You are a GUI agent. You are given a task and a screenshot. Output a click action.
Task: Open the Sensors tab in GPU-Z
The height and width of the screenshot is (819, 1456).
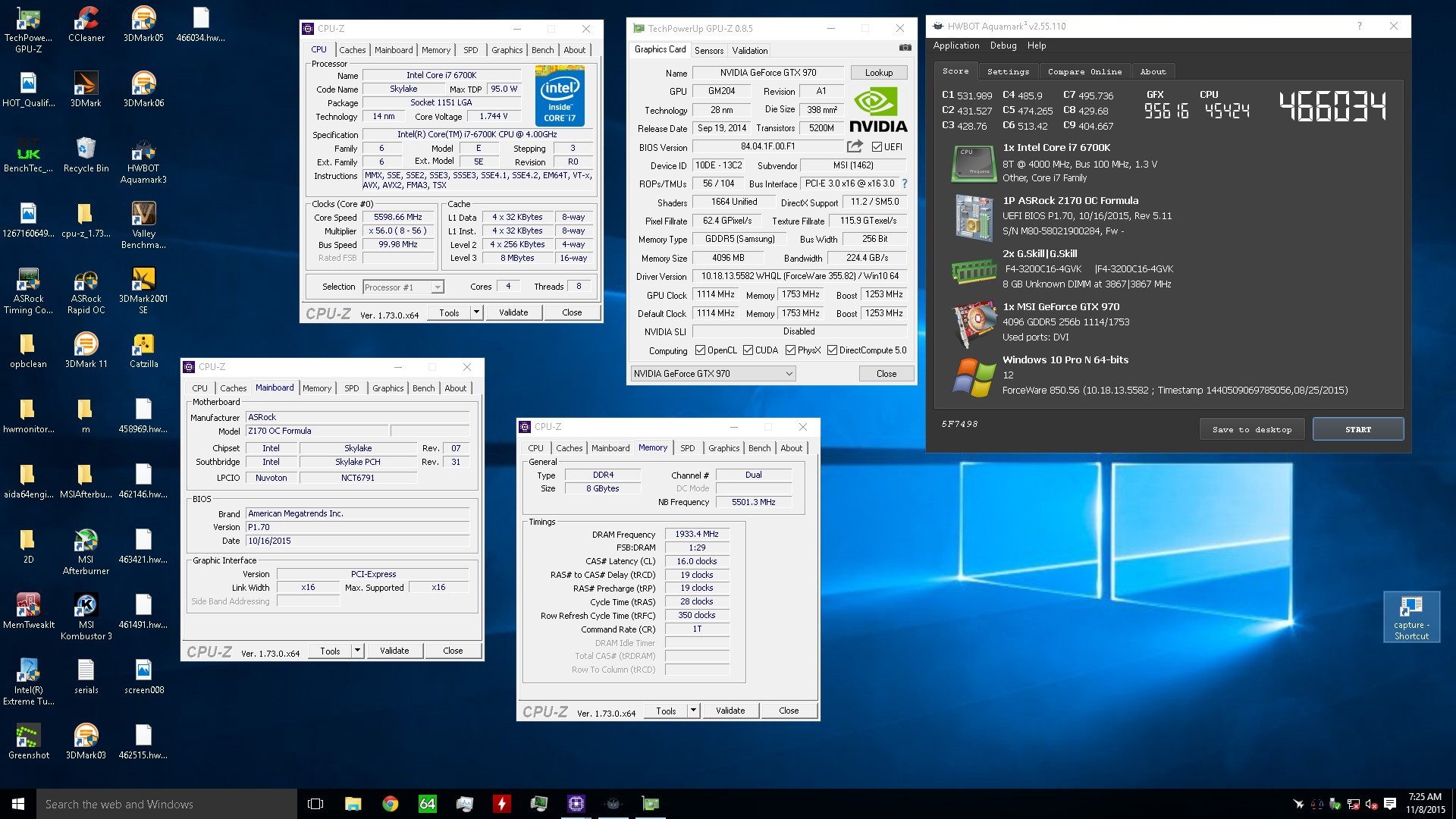click(709, 51)
